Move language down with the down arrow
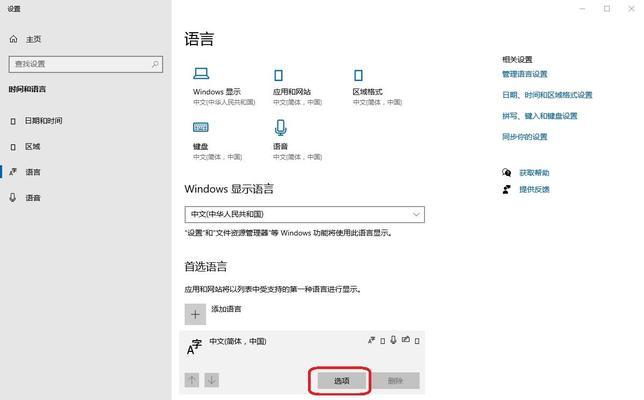Screen dimensions: 644x400 pyautogui.click(x=212, y=380)
